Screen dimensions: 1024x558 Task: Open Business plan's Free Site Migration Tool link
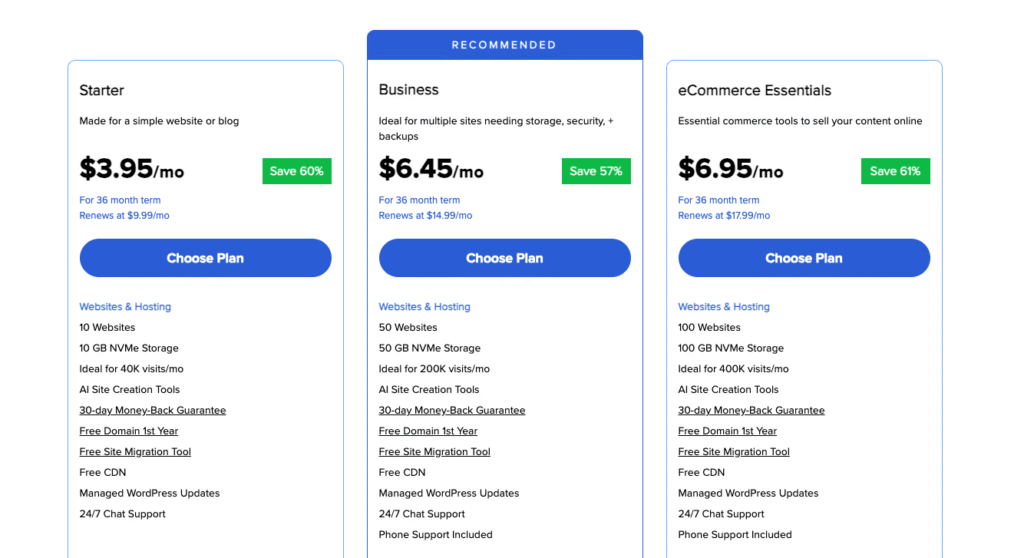[x=434, y=452]
